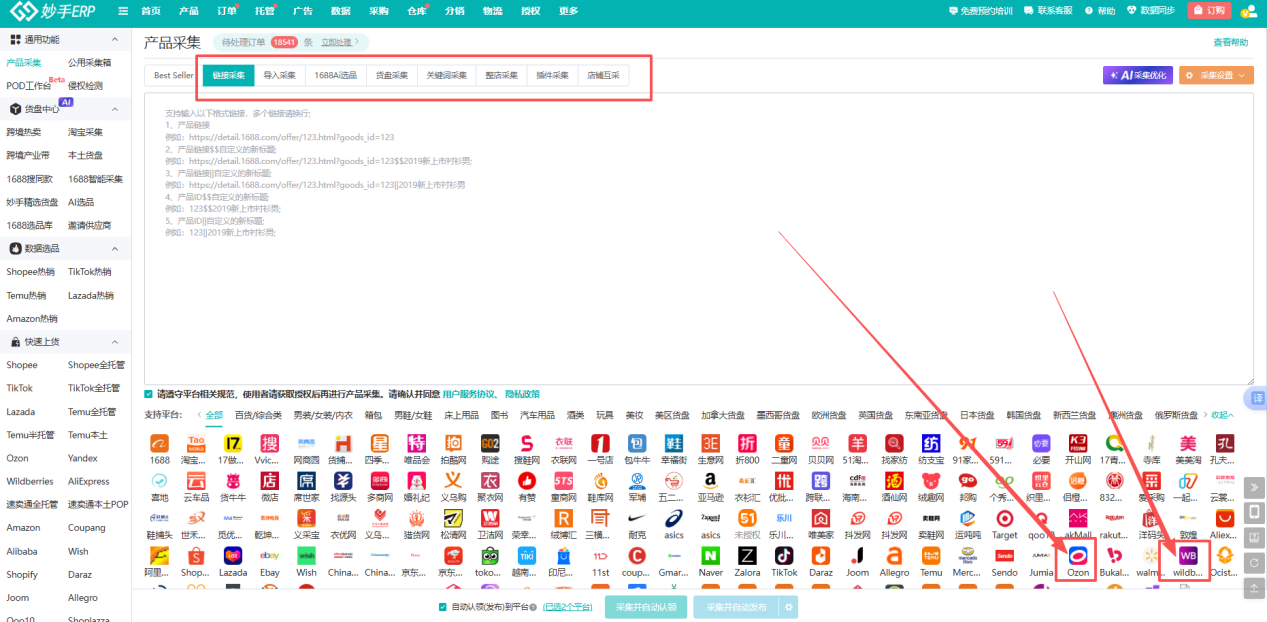Select the 耐克 Nike platform icon
Screen dimensions: 1267x622
coord(637,518)
